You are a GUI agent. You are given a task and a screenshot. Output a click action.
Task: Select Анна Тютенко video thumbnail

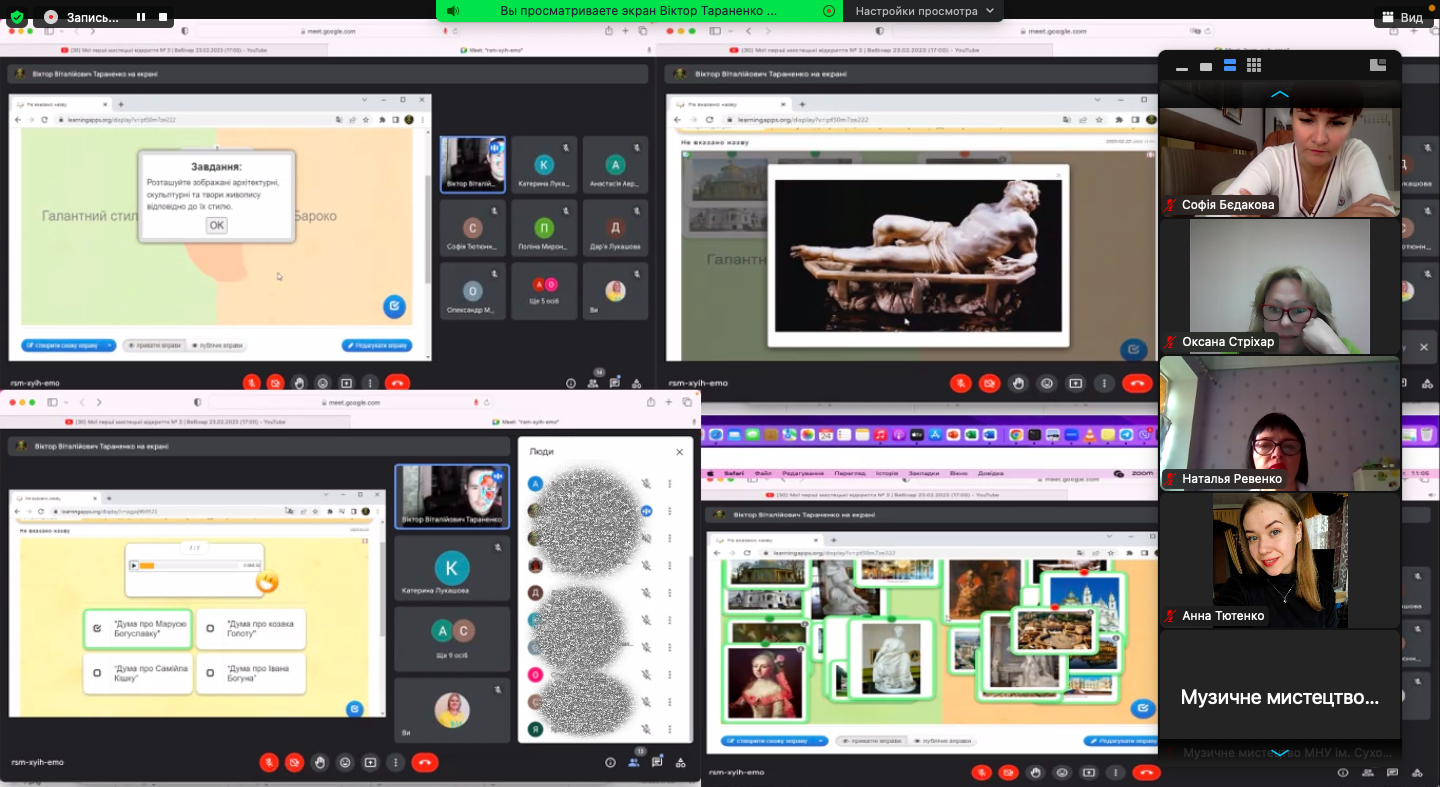point(1279,560)
